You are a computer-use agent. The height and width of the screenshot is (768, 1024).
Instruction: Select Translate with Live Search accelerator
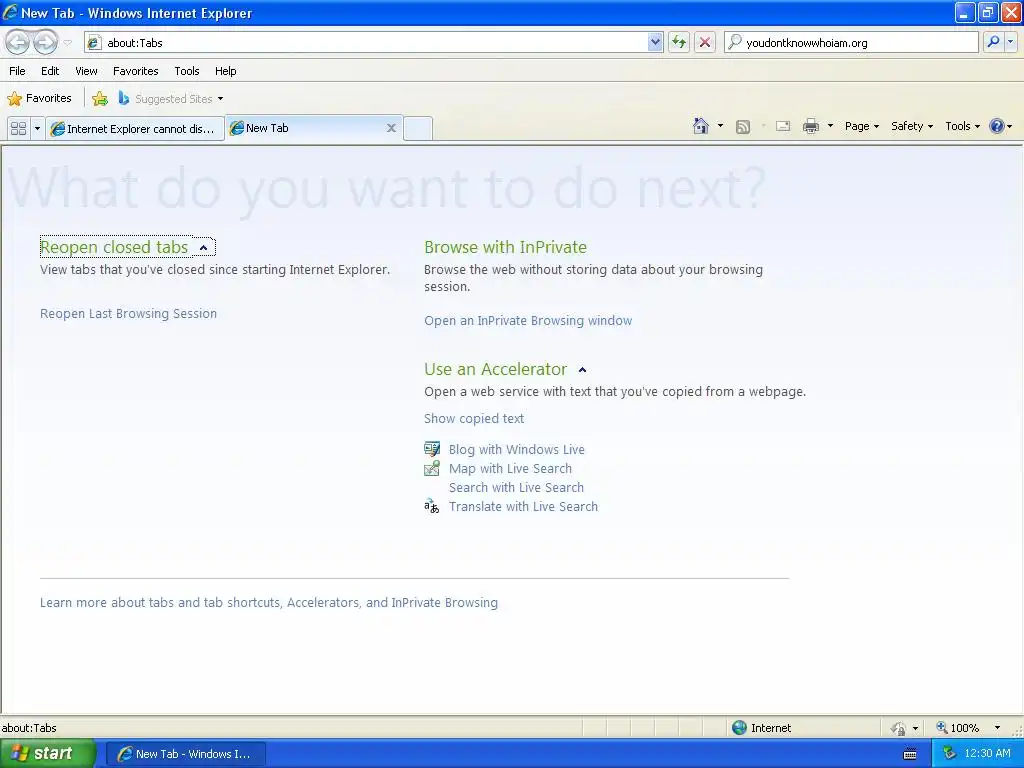click(x=523, y=506)
